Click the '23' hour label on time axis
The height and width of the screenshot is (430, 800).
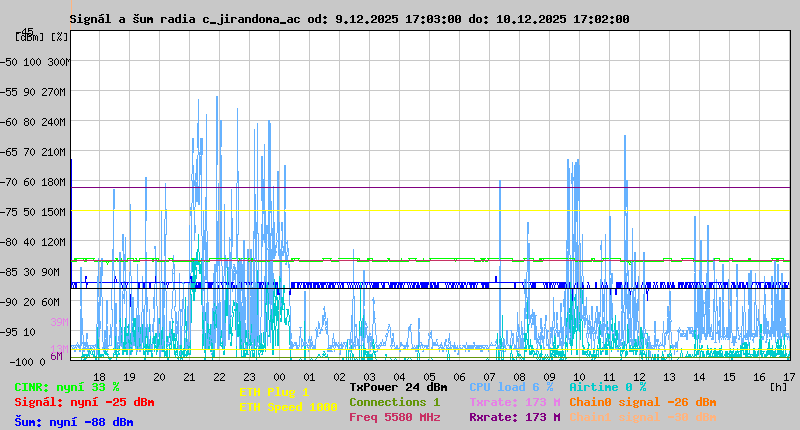click(249, 377)
